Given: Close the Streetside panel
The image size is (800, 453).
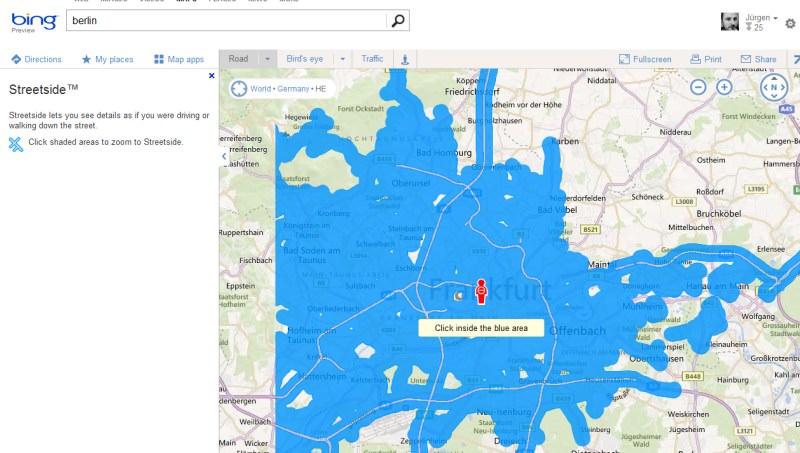Looking at the screenshot, I should click(212, 76).
